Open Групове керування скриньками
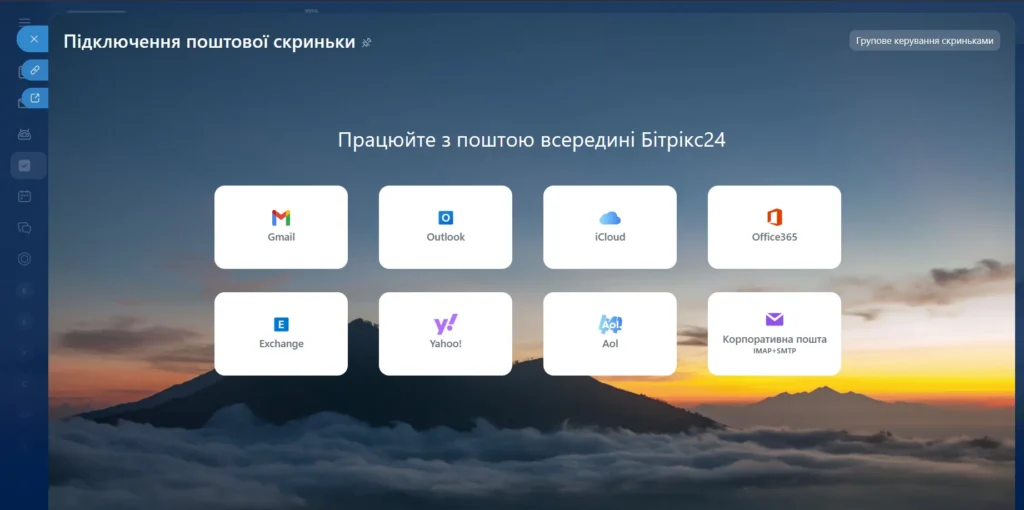Screen dimensions: 1024x510 [924, 40]
